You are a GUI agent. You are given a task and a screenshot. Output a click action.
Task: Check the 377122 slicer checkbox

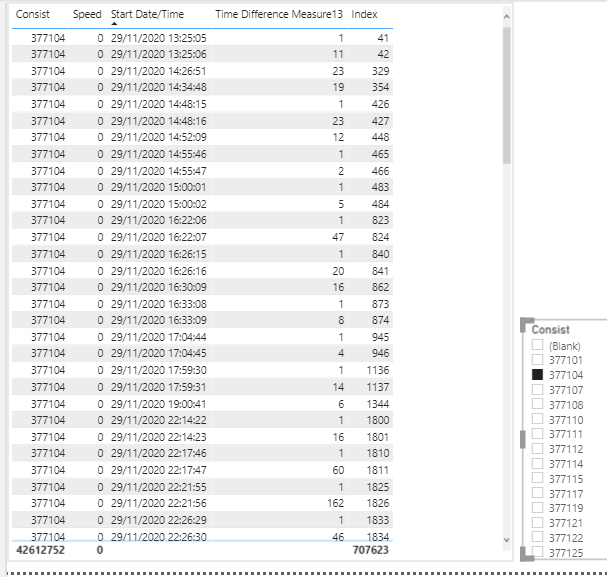click(x=537, y=537)
